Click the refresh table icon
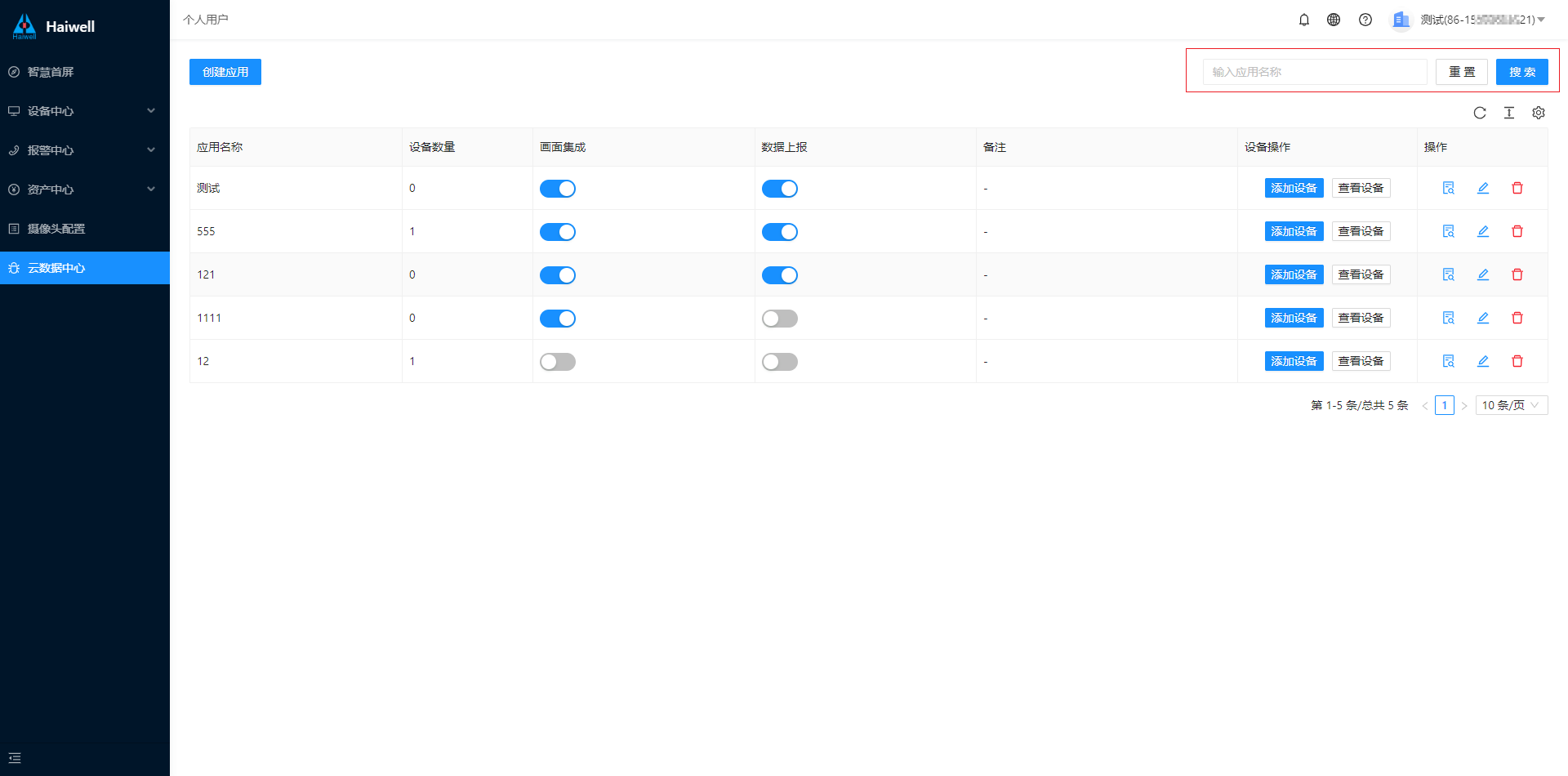This screenshot has height=776, width=1568. coord(1480,113)
